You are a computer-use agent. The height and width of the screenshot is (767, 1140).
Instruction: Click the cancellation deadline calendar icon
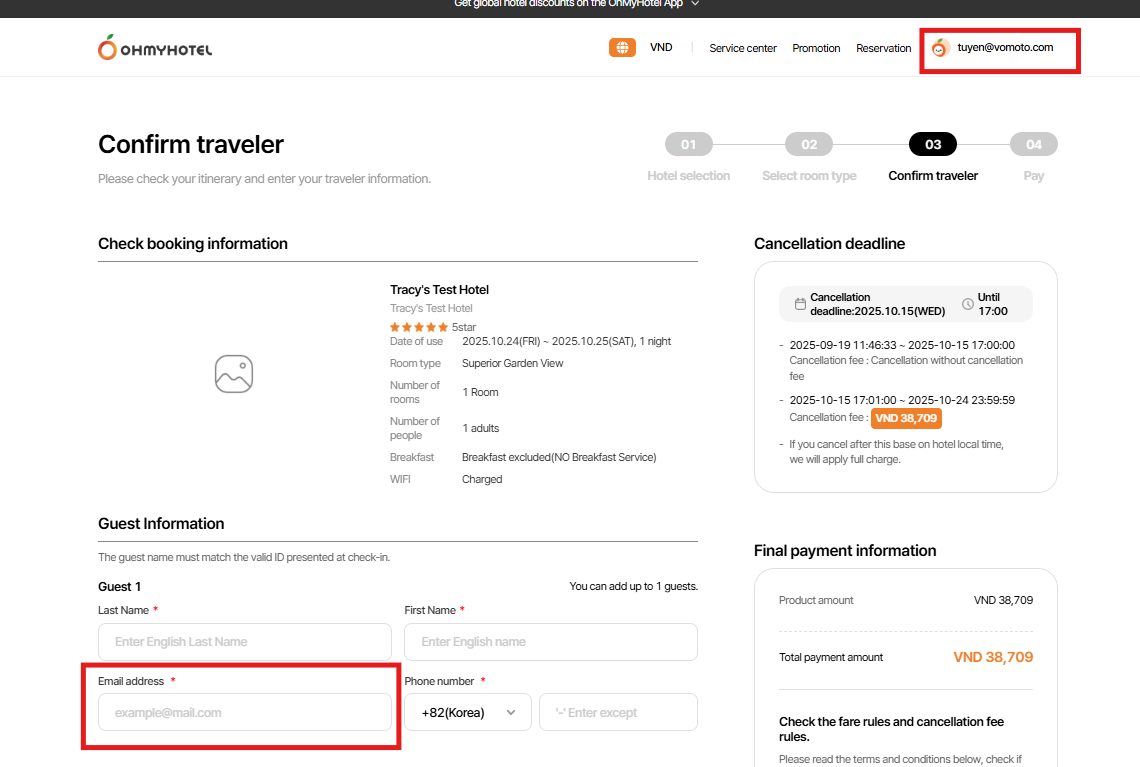click(800, 304)
